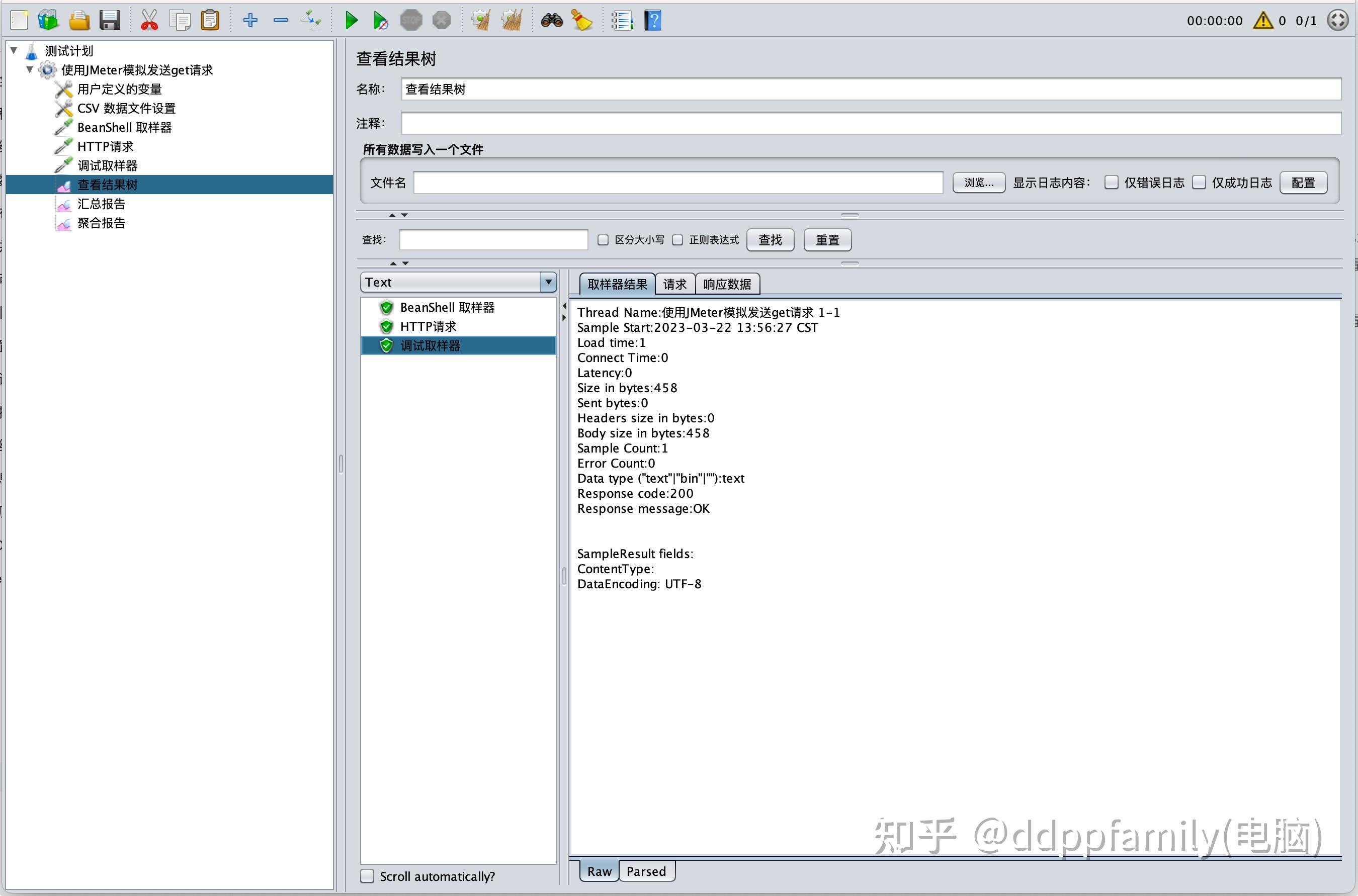Save the test plan with the floppy disk icon

(110, 21)
